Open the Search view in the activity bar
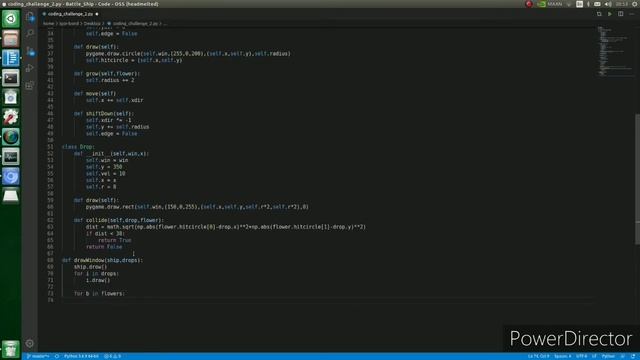The width and height of the screenshot is (640, 360). [30, 33]
